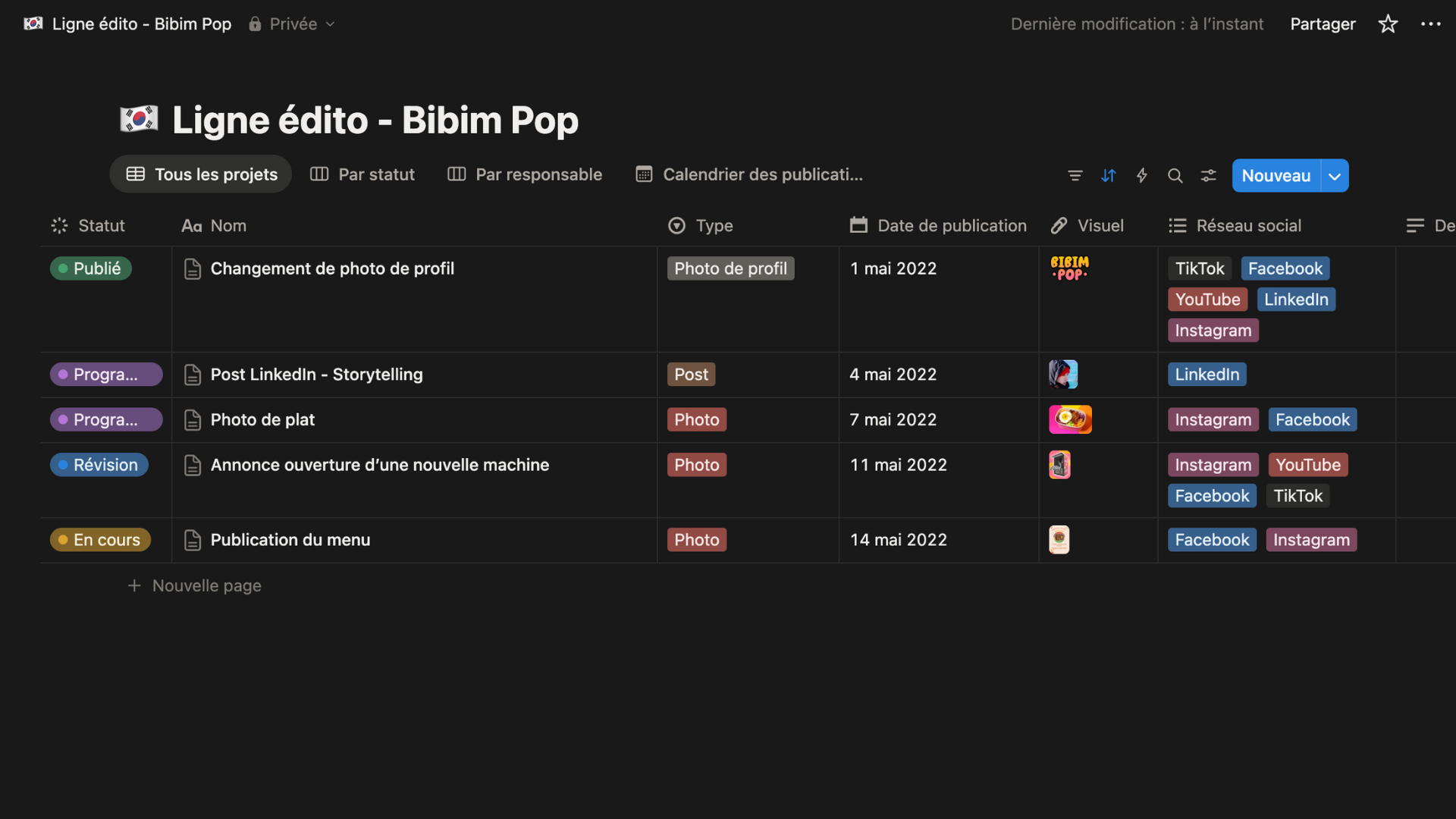
Task: Open the Photo de plat visual thumbnail
Action: [1069, 419]
